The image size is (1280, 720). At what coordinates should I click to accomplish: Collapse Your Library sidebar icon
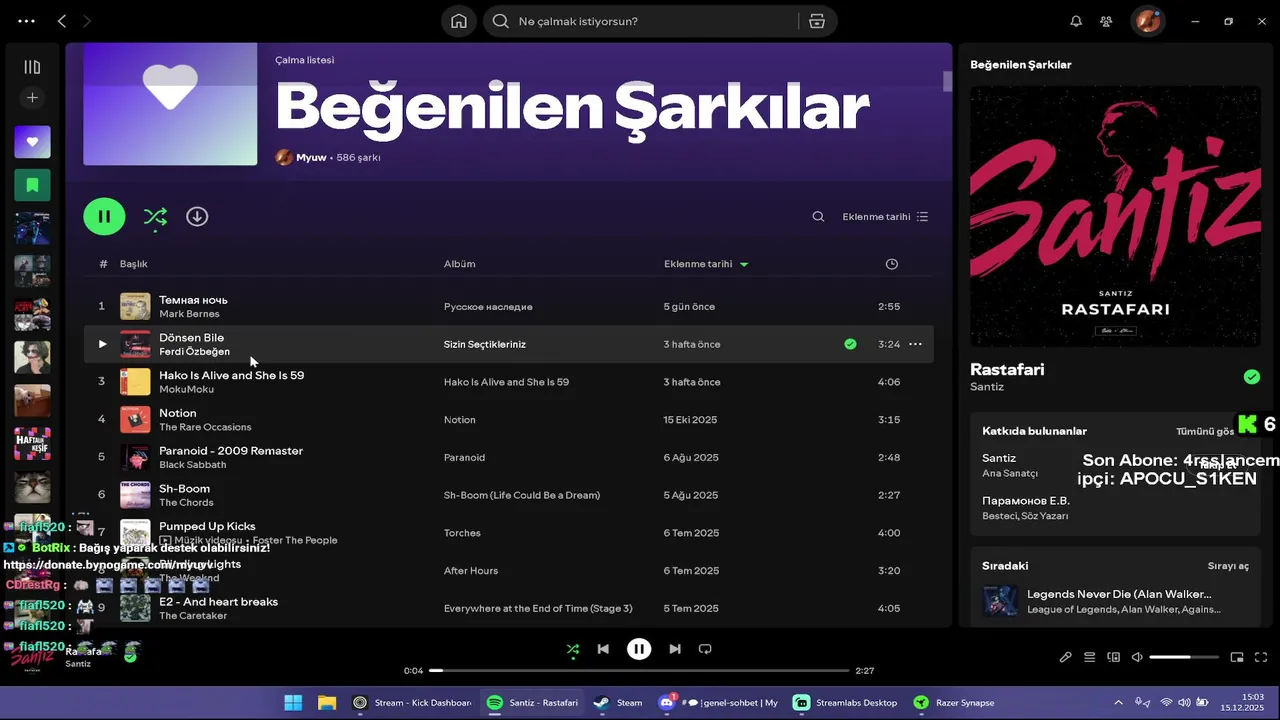coord(32,67)
